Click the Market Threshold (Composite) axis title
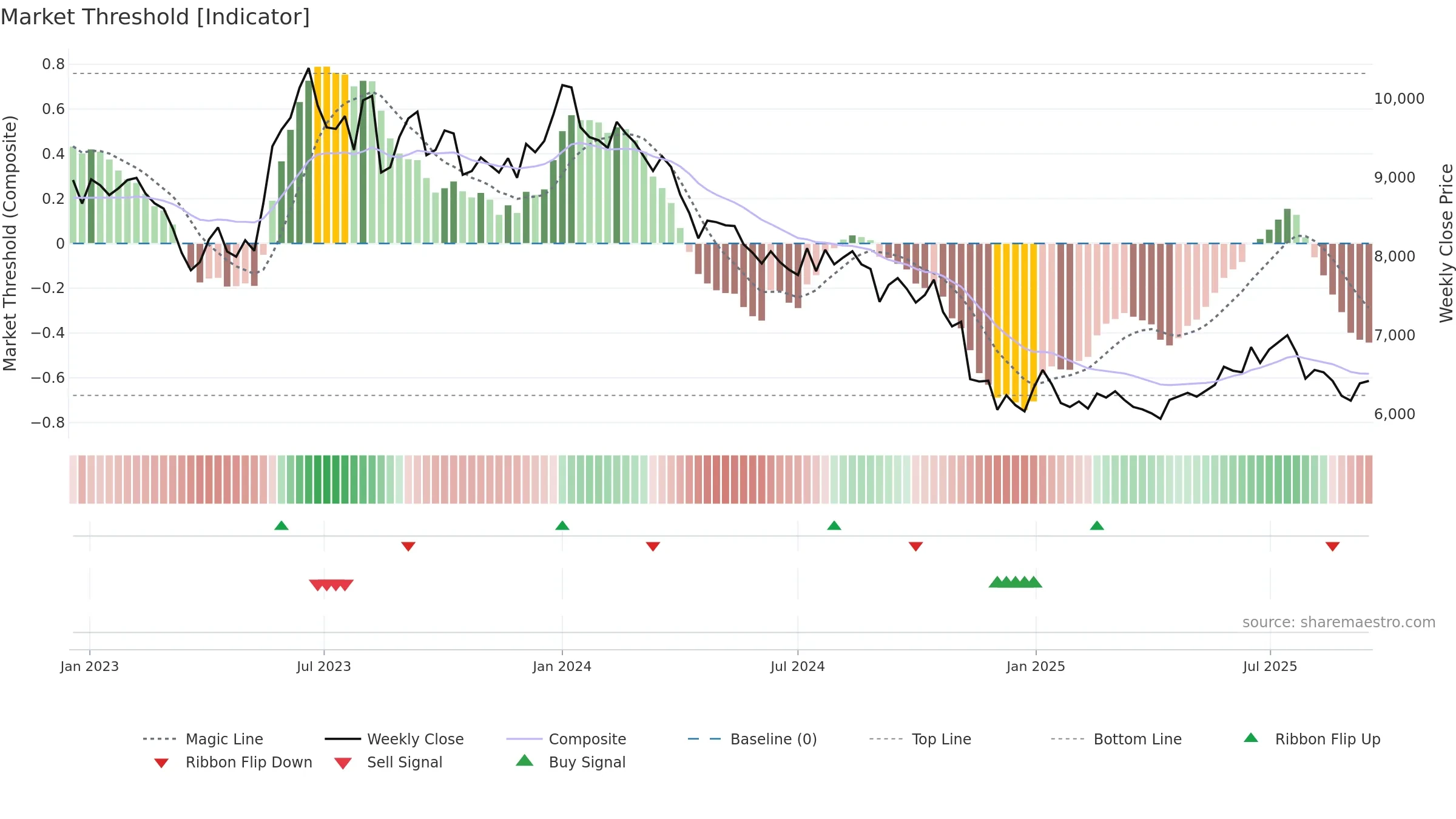This screenshot has width=1456, height=819. (10, 243)
